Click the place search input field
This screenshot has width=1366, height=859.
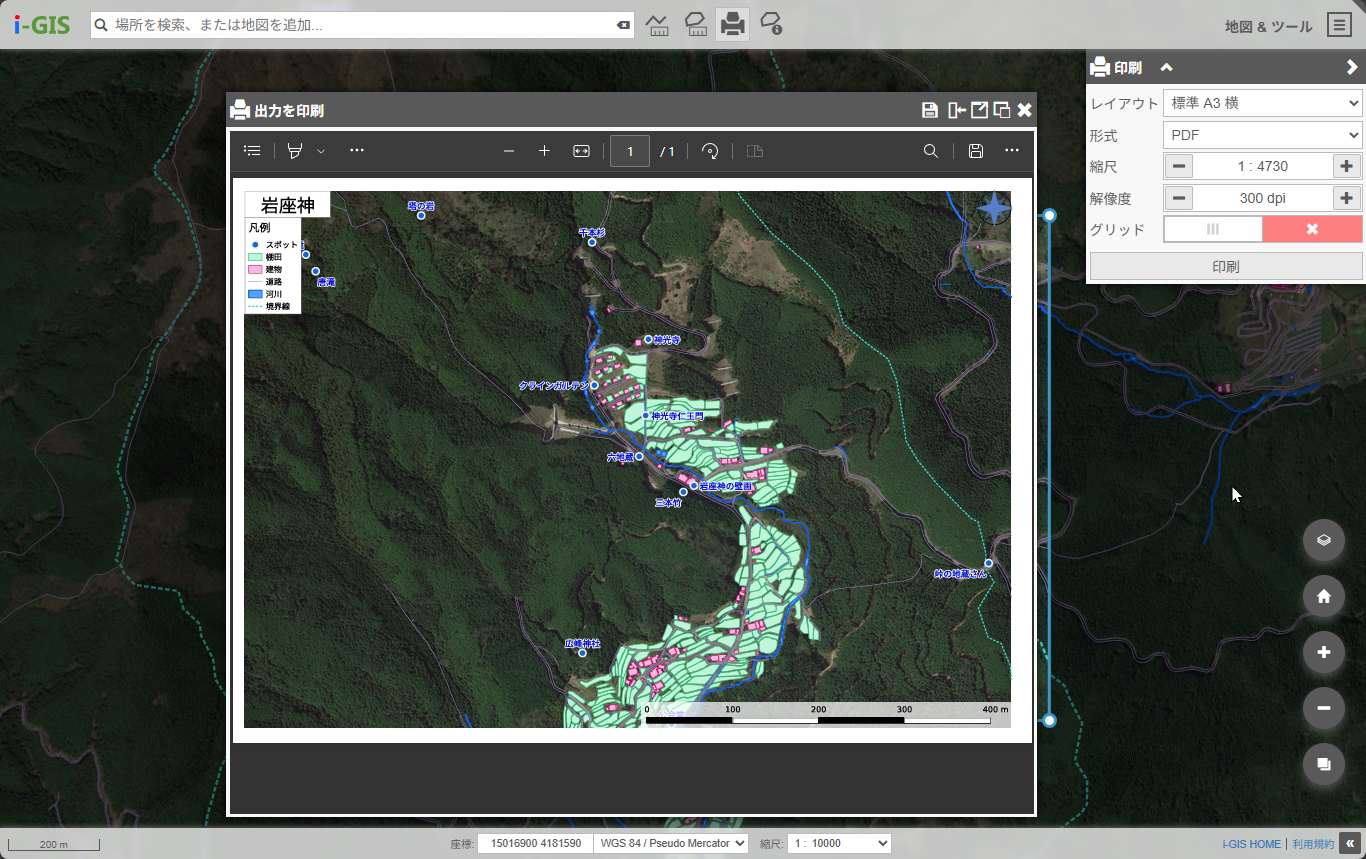tap(362, 25)
